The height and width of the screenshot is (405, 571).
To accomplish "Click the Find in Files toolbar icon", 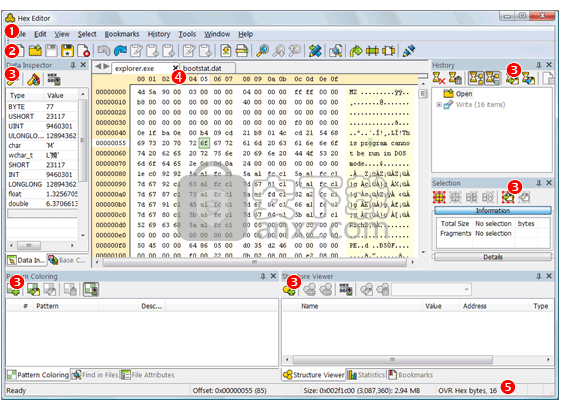I will tap(335, 51).
